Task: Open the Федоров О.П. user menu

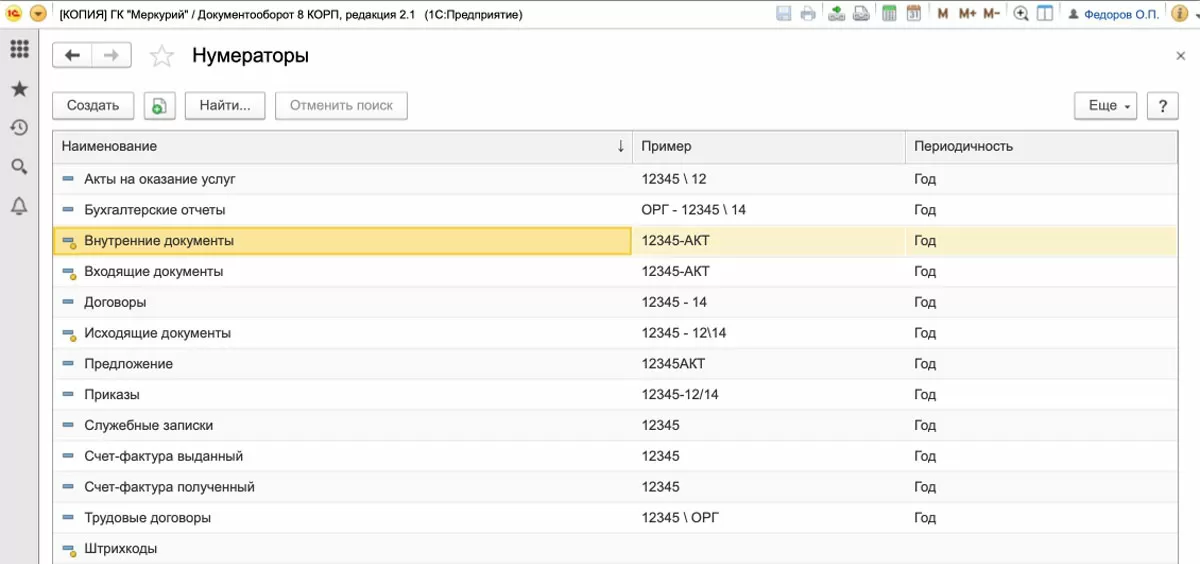Action: click(1113, 14)
